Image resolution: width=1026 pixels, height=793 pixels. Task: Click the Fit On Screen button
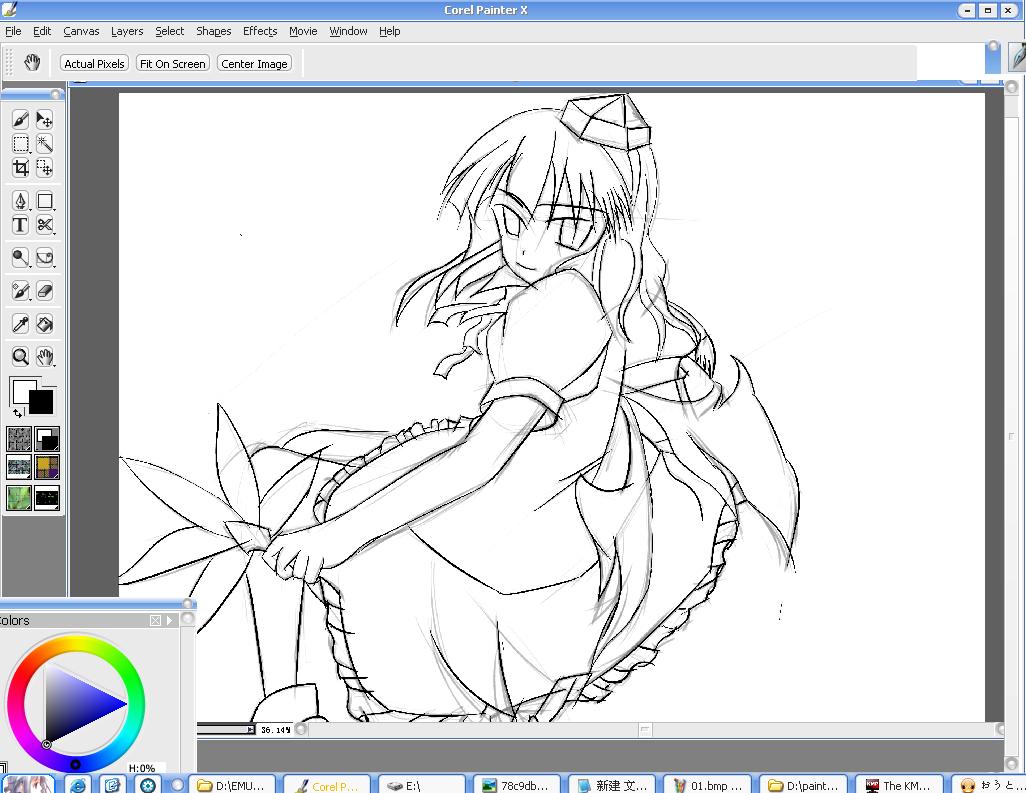coord(173,63)
